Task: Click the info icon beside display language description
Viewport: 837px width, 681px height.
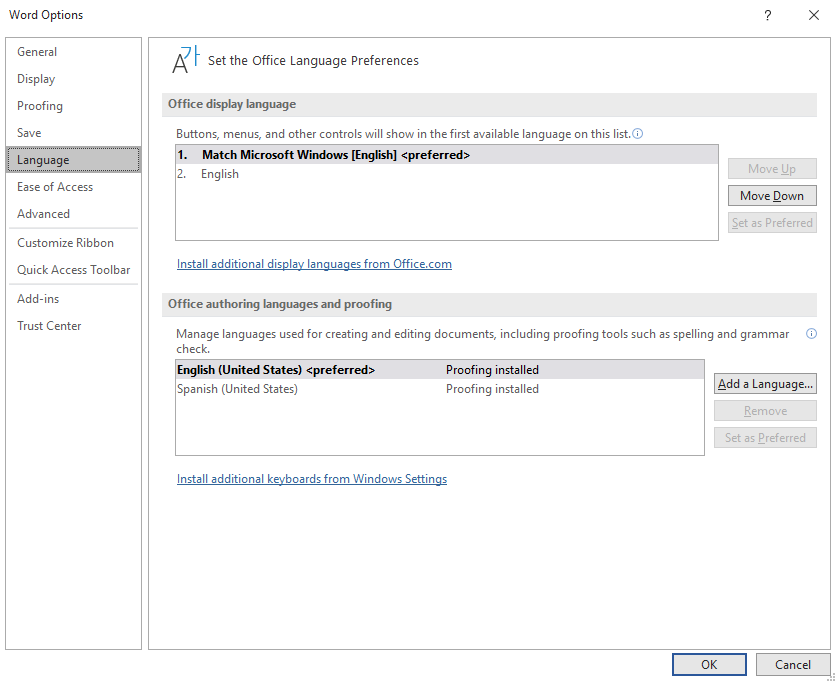Action: [638, 134]
